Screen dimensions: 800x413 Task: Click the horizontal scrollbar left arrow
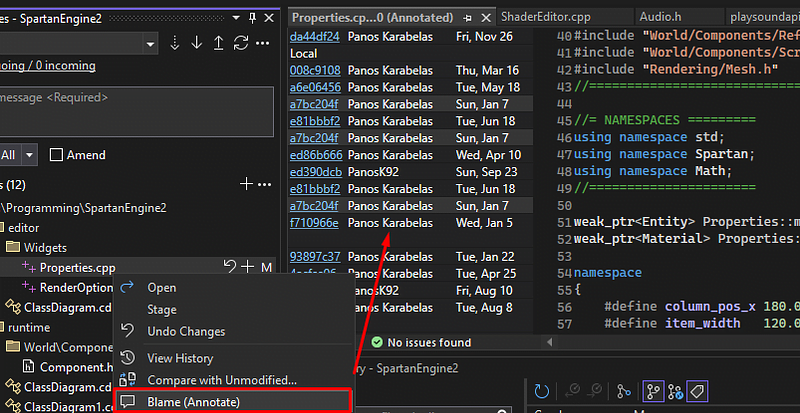point(549,342)
